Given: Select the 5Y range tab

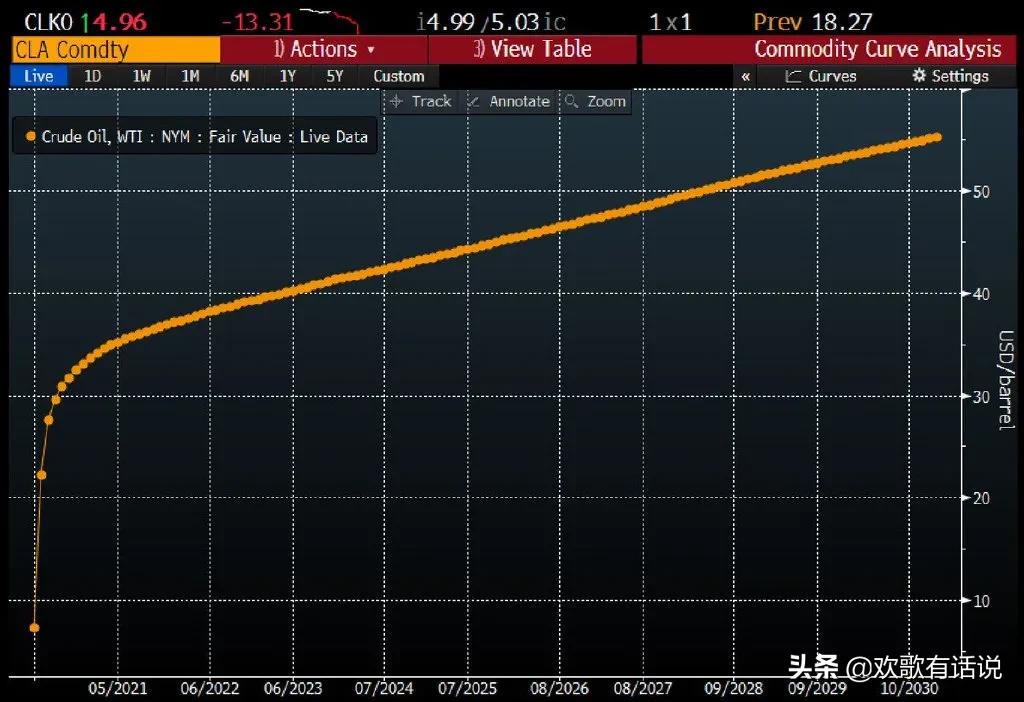Looking at the screenshot, I should tap(335, 76).
